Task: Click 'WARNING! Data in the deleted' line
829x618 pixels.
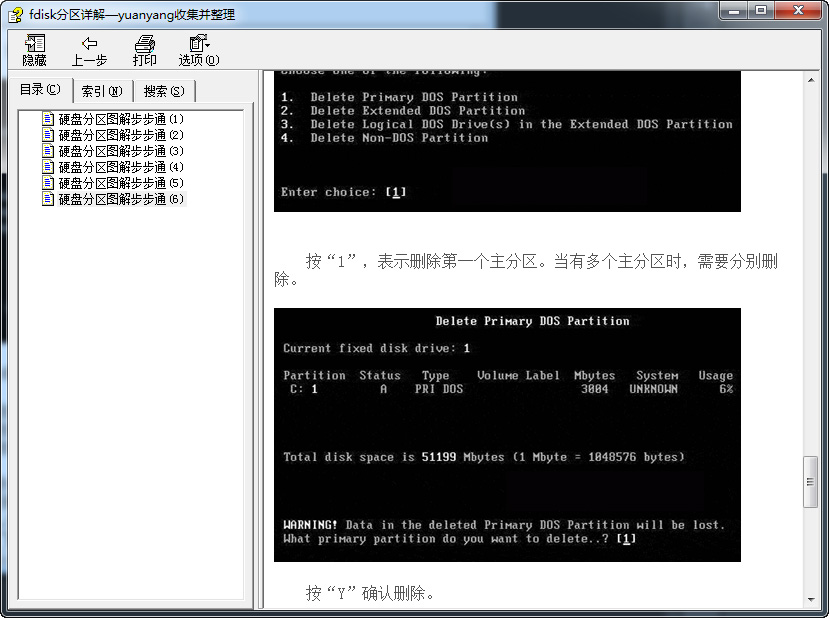Action: tap(504, 525)
